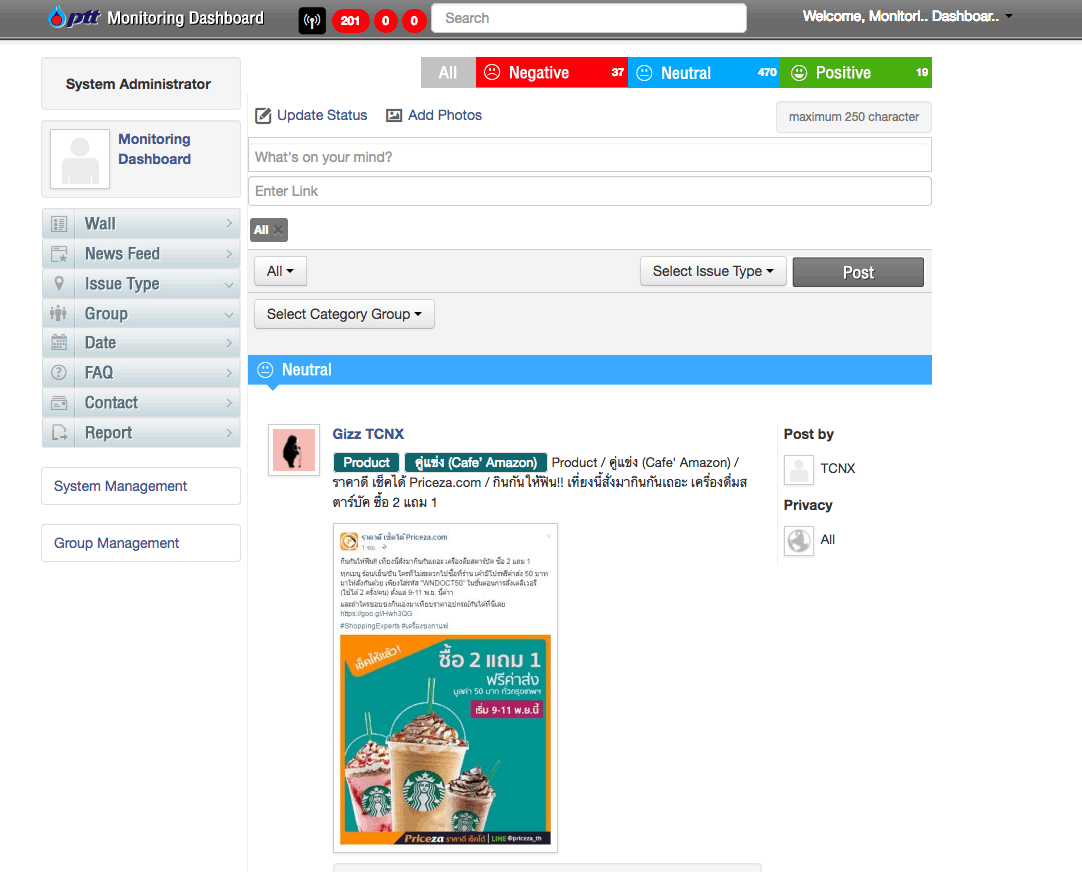Viewport: 1082px width, 872px height.
Task: Click the Cafe' Amazon competitor tag label
Action: (475, 462)
